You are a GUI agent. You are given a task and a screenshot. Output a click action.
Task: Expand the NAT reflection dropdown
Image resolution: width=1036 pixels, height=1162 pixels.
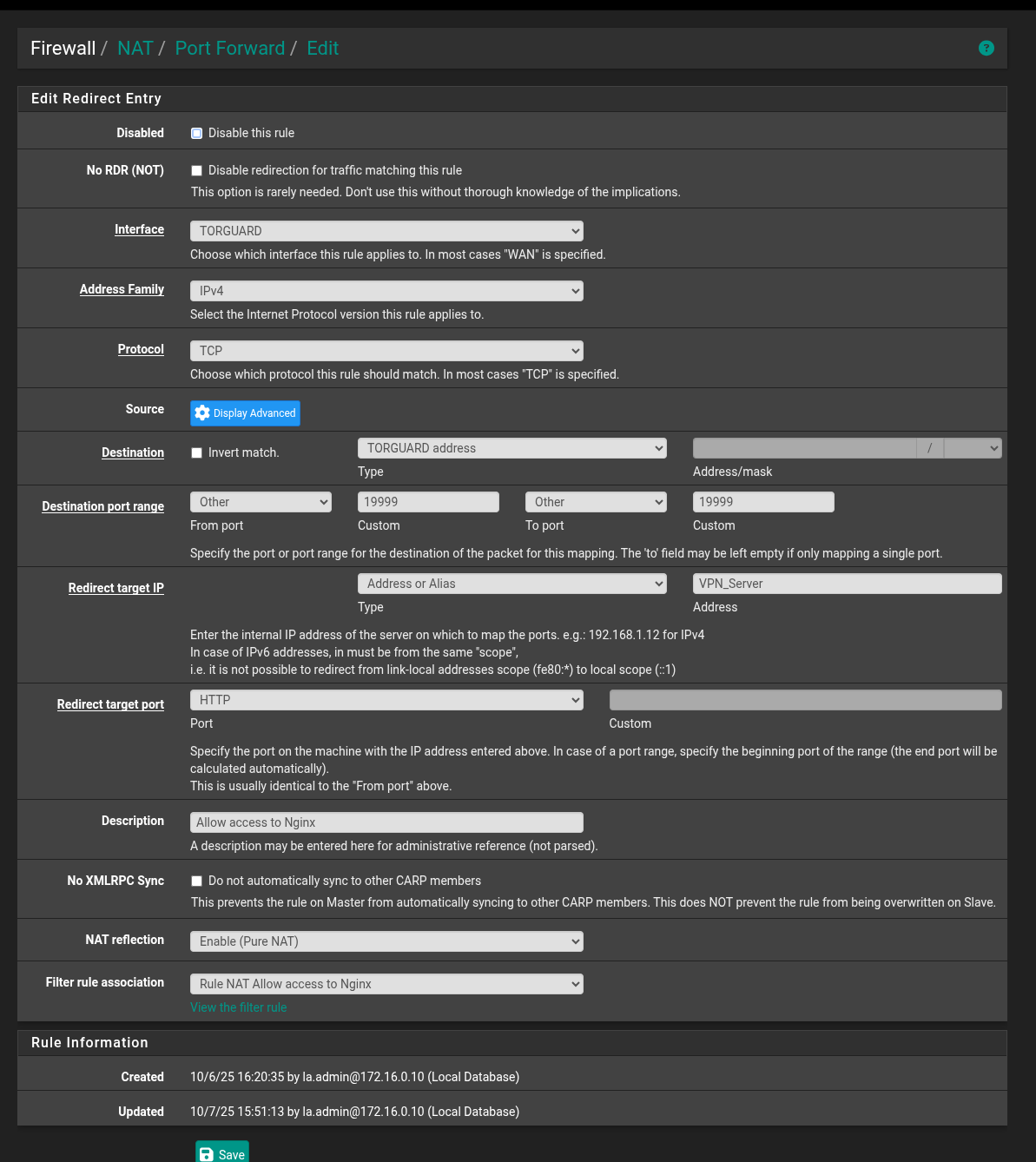[386, 941]
